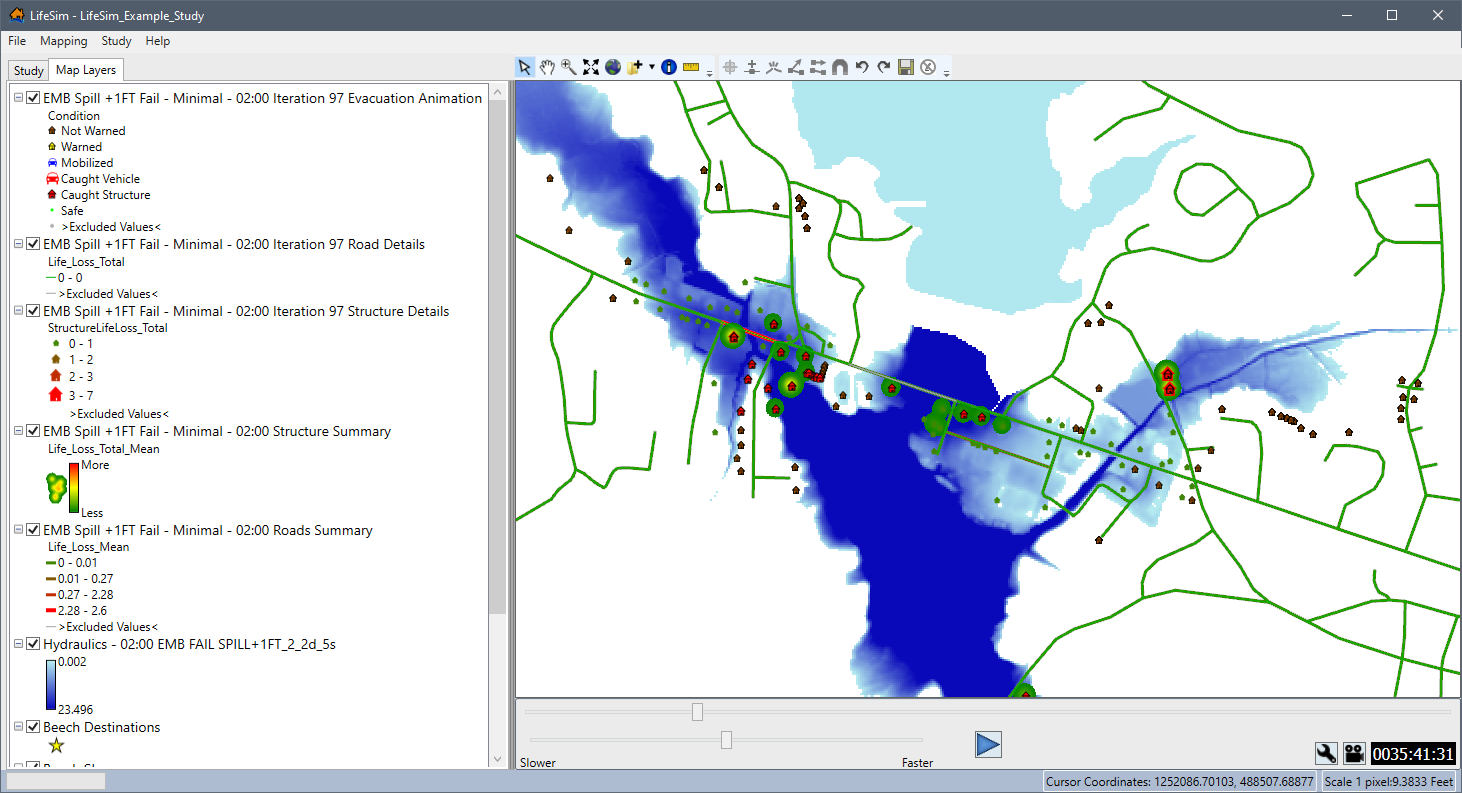
Task: Open the Mapping menu
Action: (x=63, y=41)
